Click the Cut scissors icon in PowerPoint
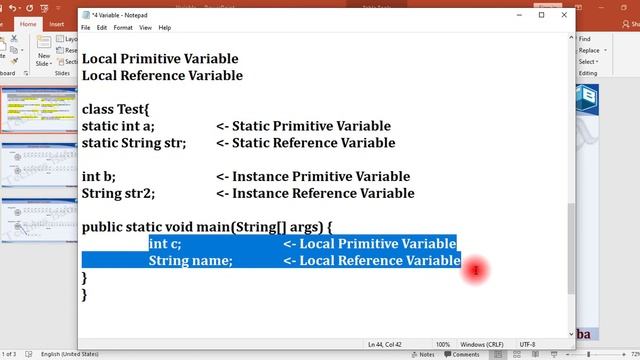Screen dimensions: 640x360 14,38
